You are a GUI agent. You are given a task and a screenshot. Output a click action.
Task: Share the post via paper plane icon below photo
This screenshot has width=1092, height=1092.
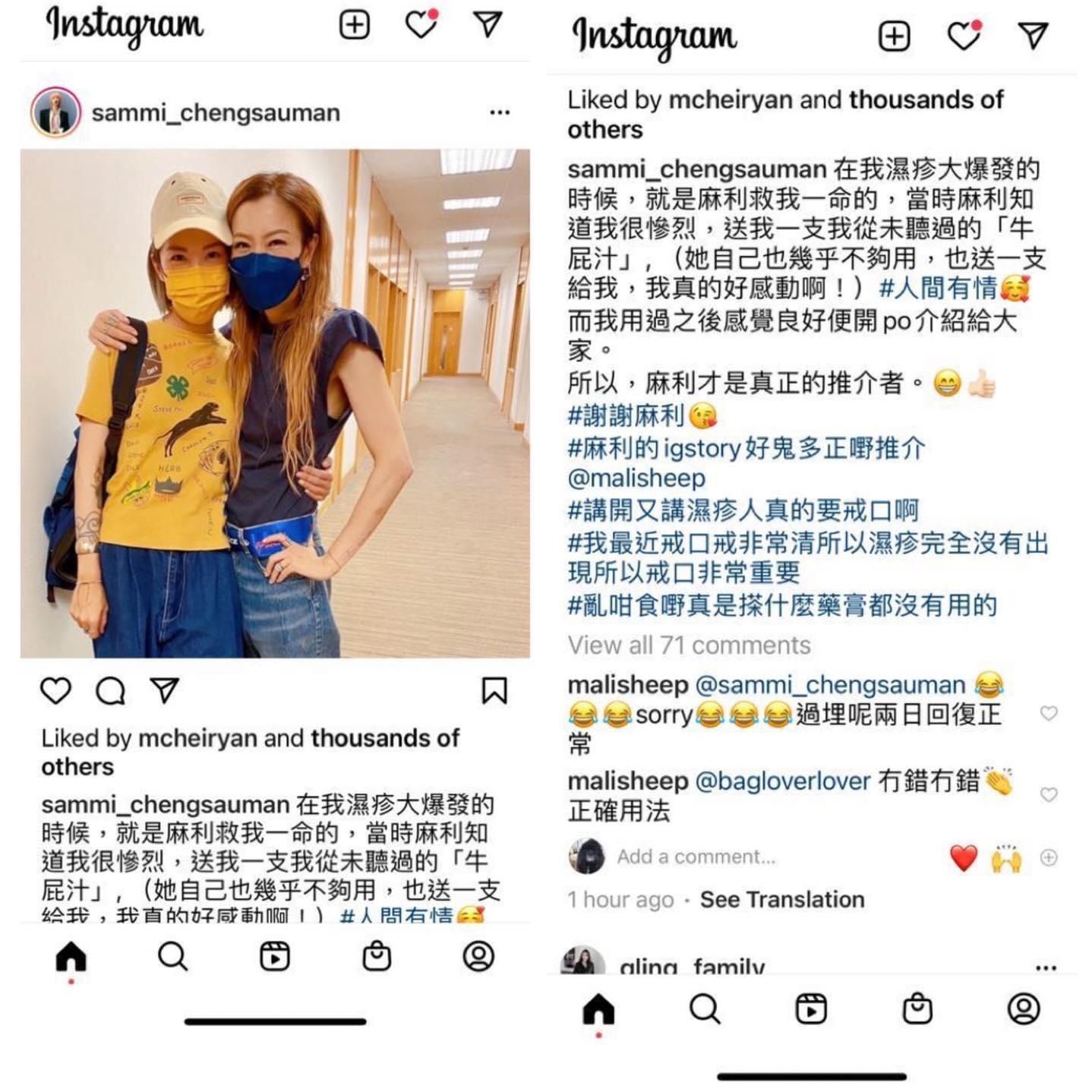(x=165, y=690)
